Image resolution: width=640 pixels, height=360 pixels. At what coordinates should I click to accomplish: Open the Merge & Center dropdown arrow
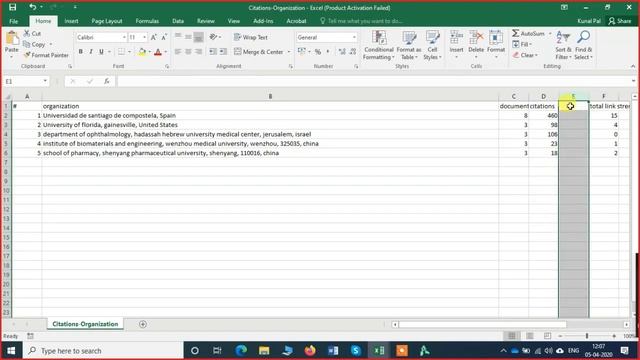(289, 52)
